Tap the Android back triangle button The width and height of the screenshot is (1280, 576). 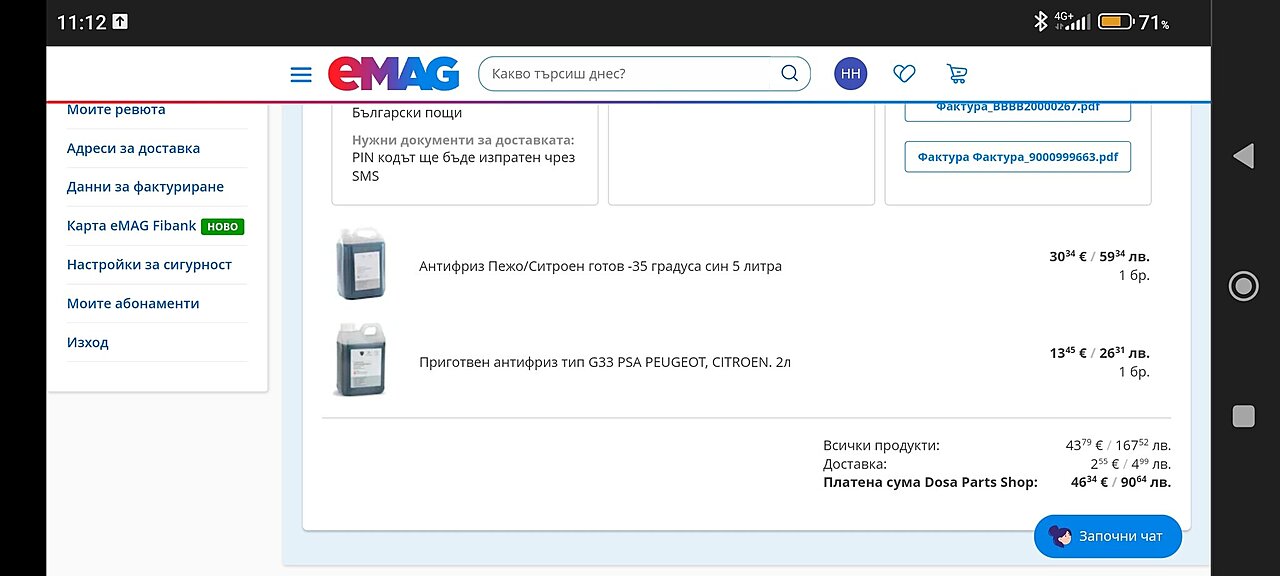click(1243, 156)
